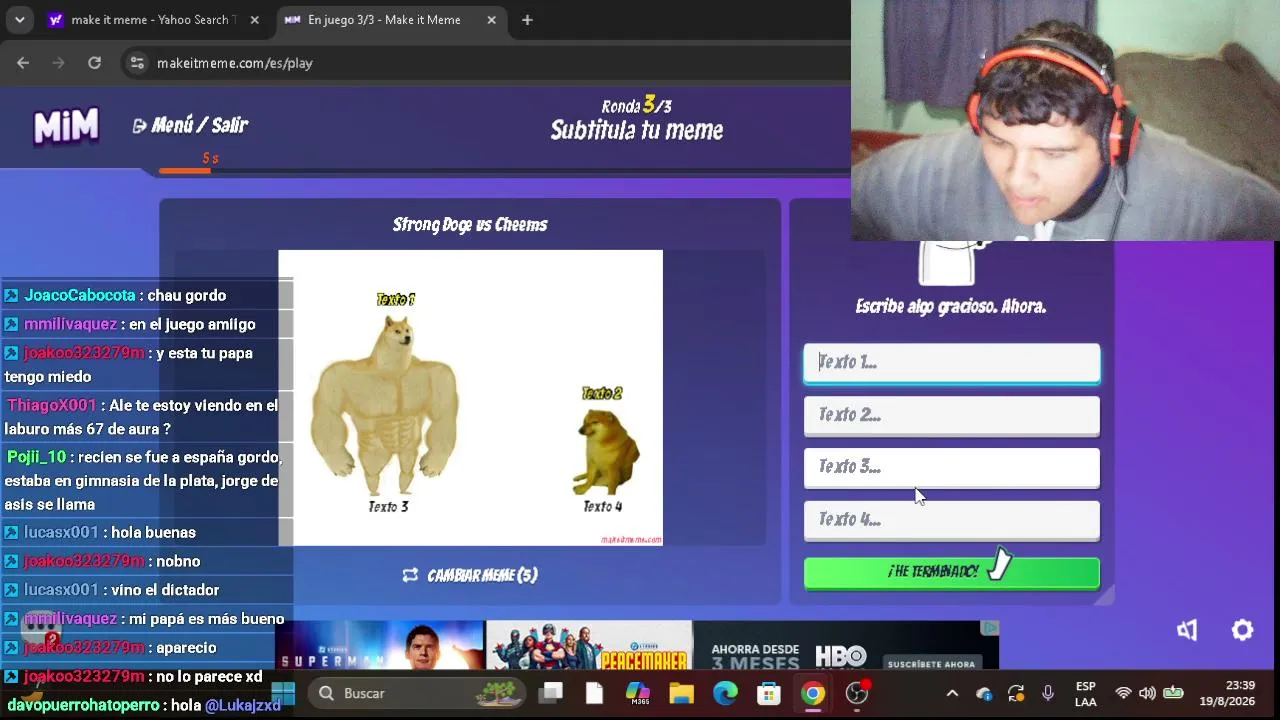Open Task View from the taskbar
This screenshot has height=720, width=1280.
[551, 693]
